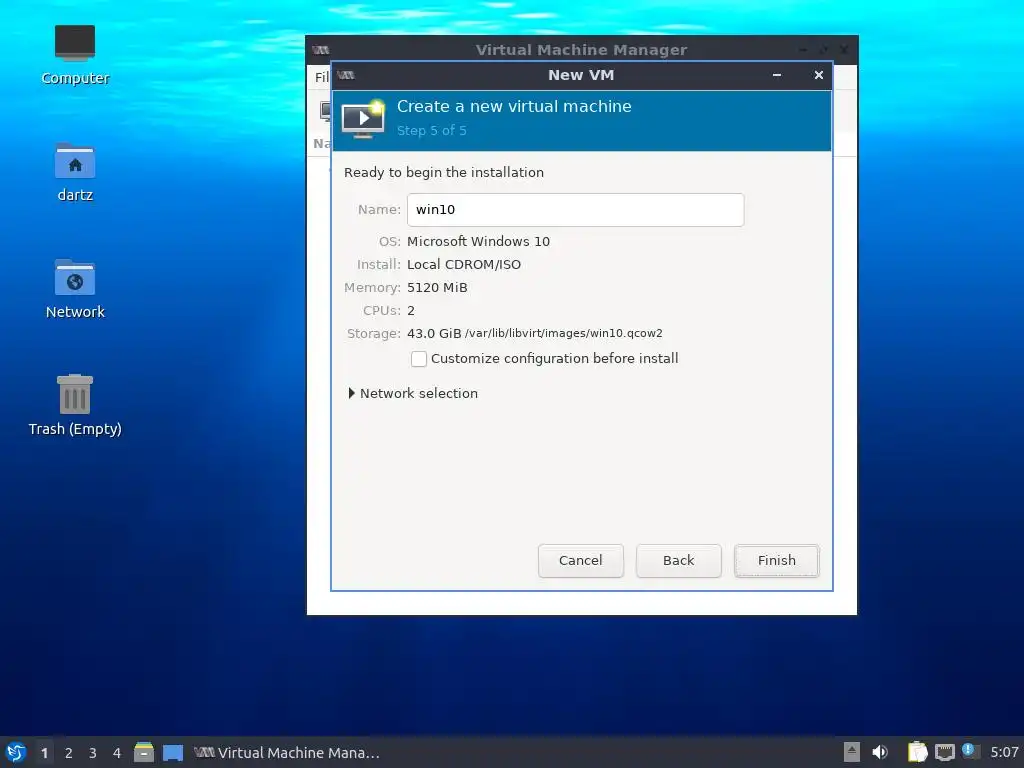Click the OS value Microsoft Windows 10

click(478, 242)
